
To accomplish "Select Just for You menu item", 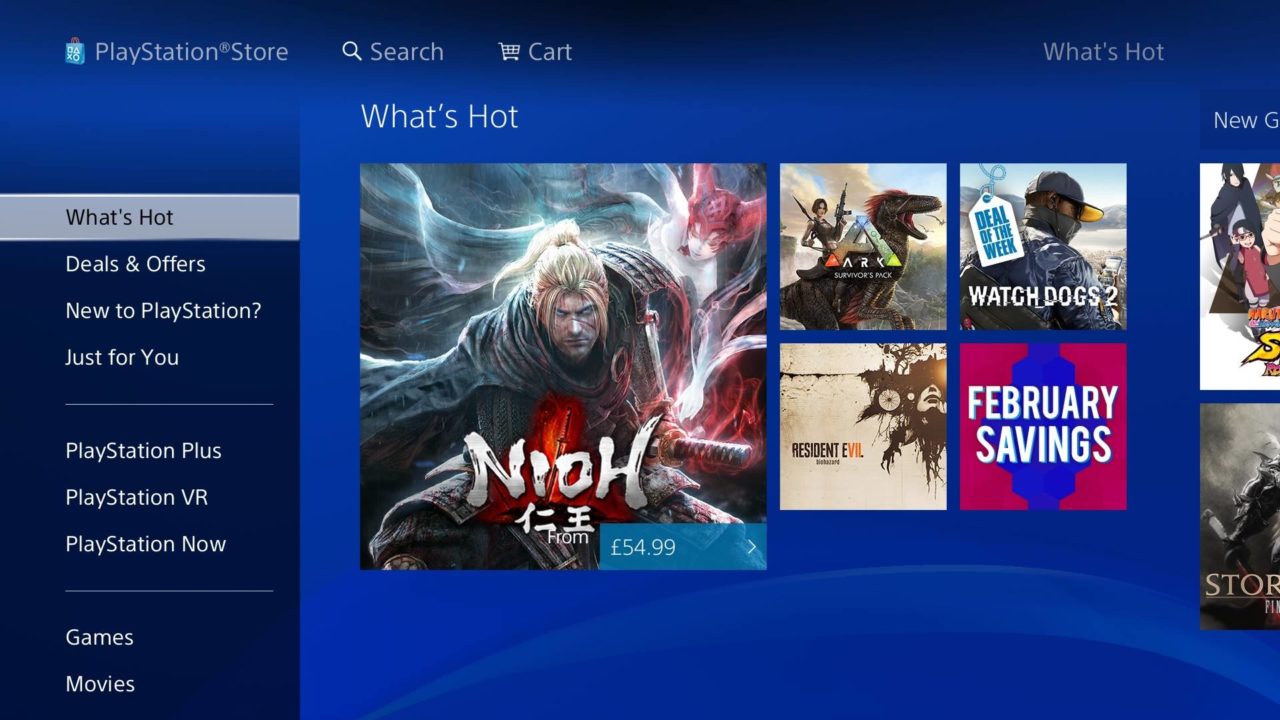I will pos(122,357).
